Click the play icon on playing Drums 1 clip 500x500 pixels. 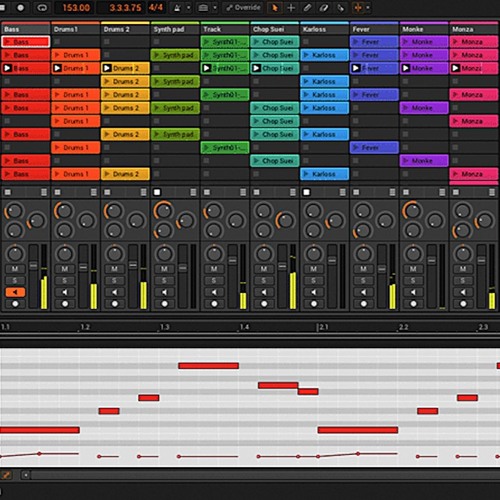tap(57, 68)
